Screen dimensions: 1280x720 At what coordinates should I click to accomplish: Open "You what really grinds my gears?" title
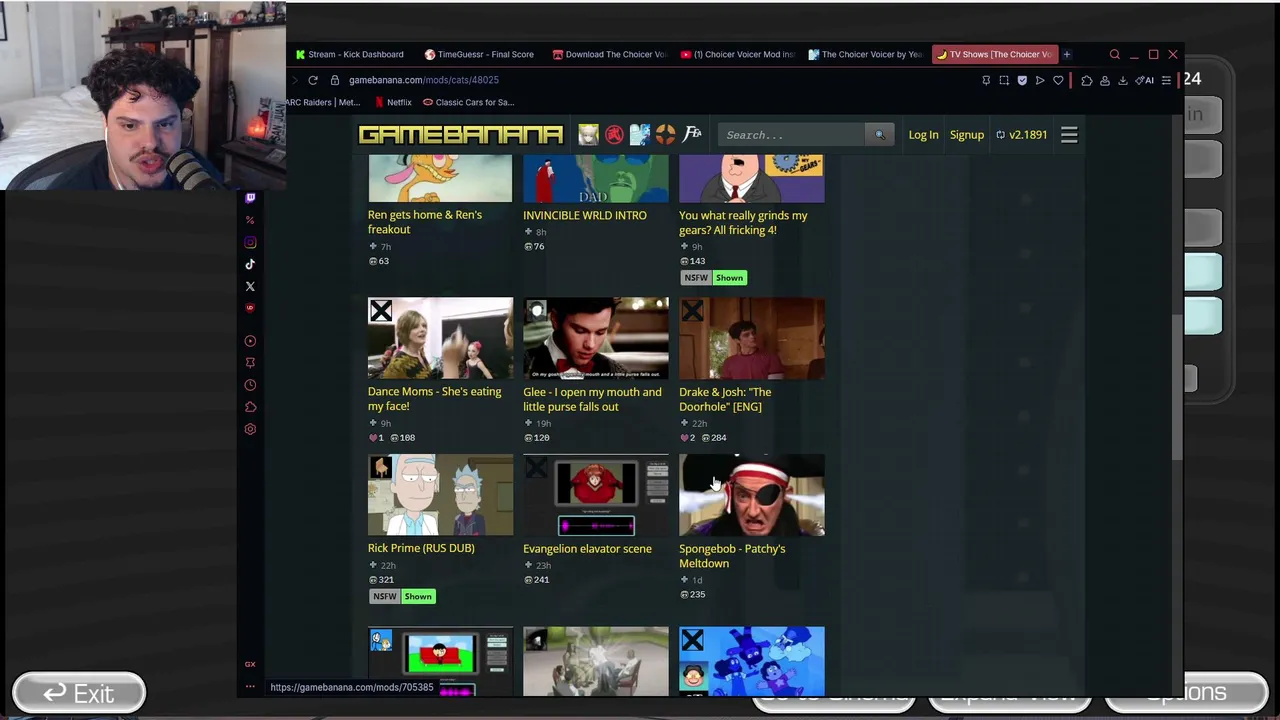pos(743,223)
